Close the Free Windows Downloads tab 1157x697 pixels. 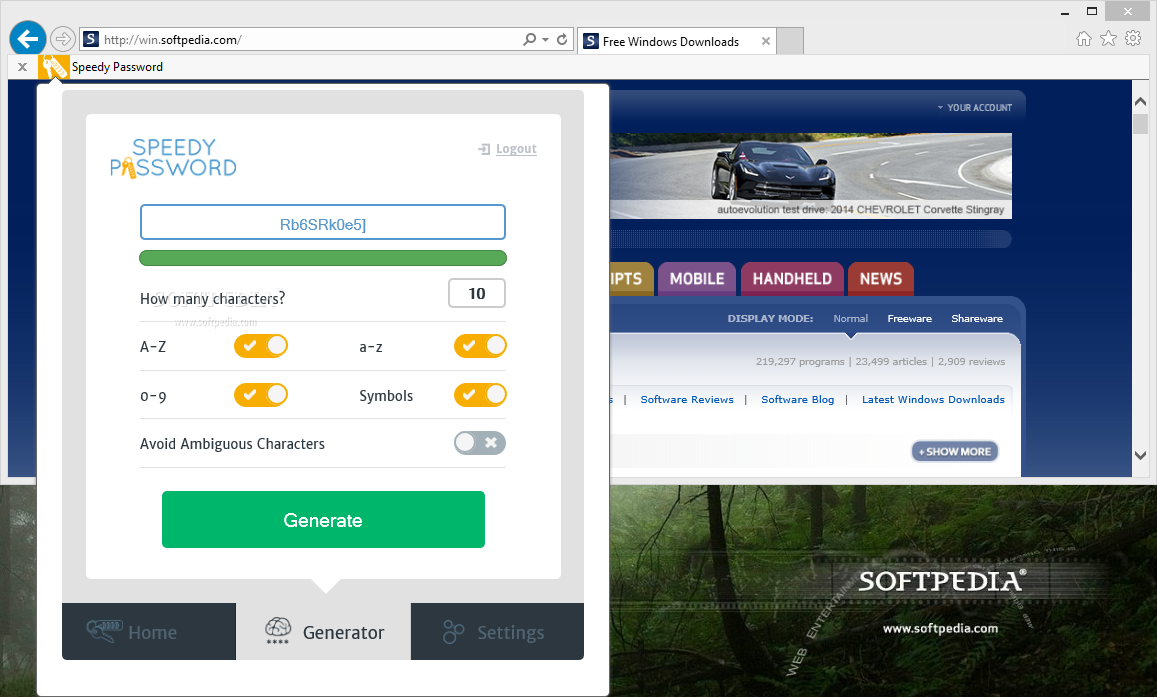pyautogui.click(x=766, y=41)
